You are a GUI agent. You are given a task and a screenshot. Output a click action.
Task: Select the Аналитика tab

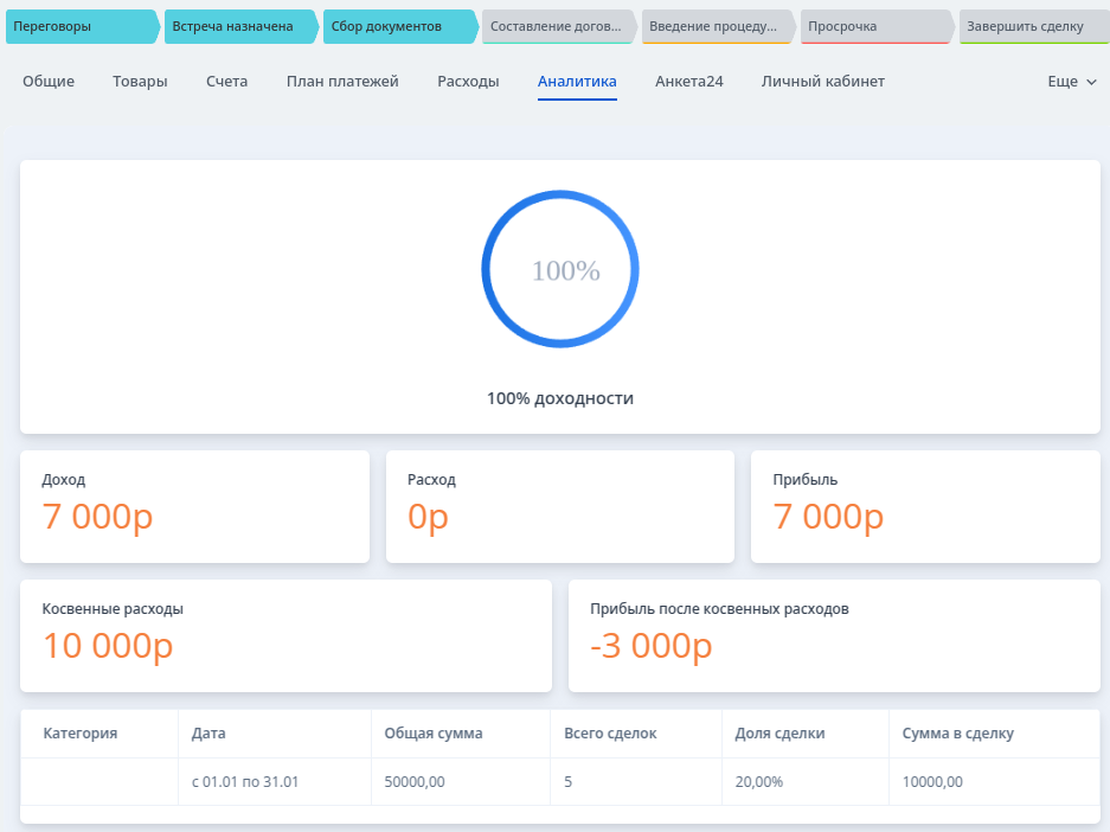point(577,82)
